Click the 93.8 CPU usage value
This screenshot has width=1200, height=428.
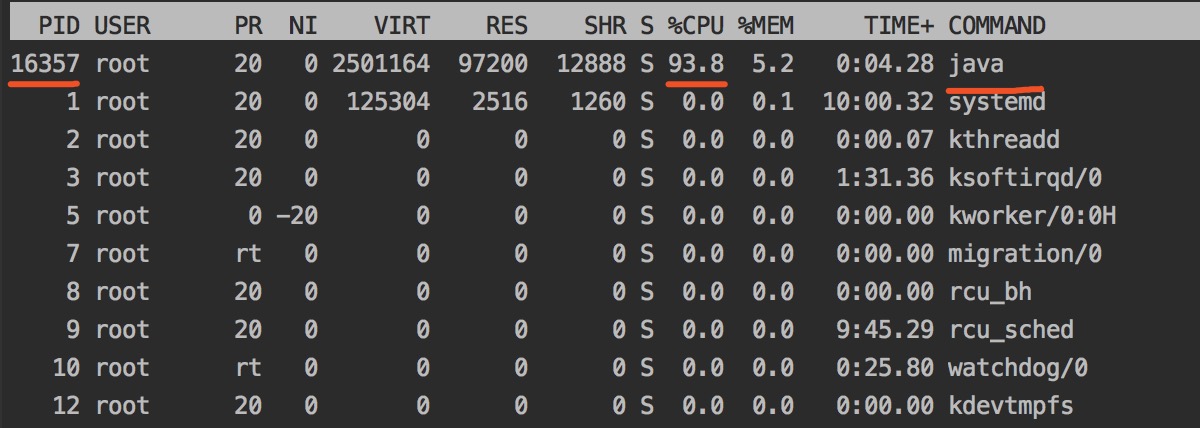pyautogui.click(x=697, y=64)
